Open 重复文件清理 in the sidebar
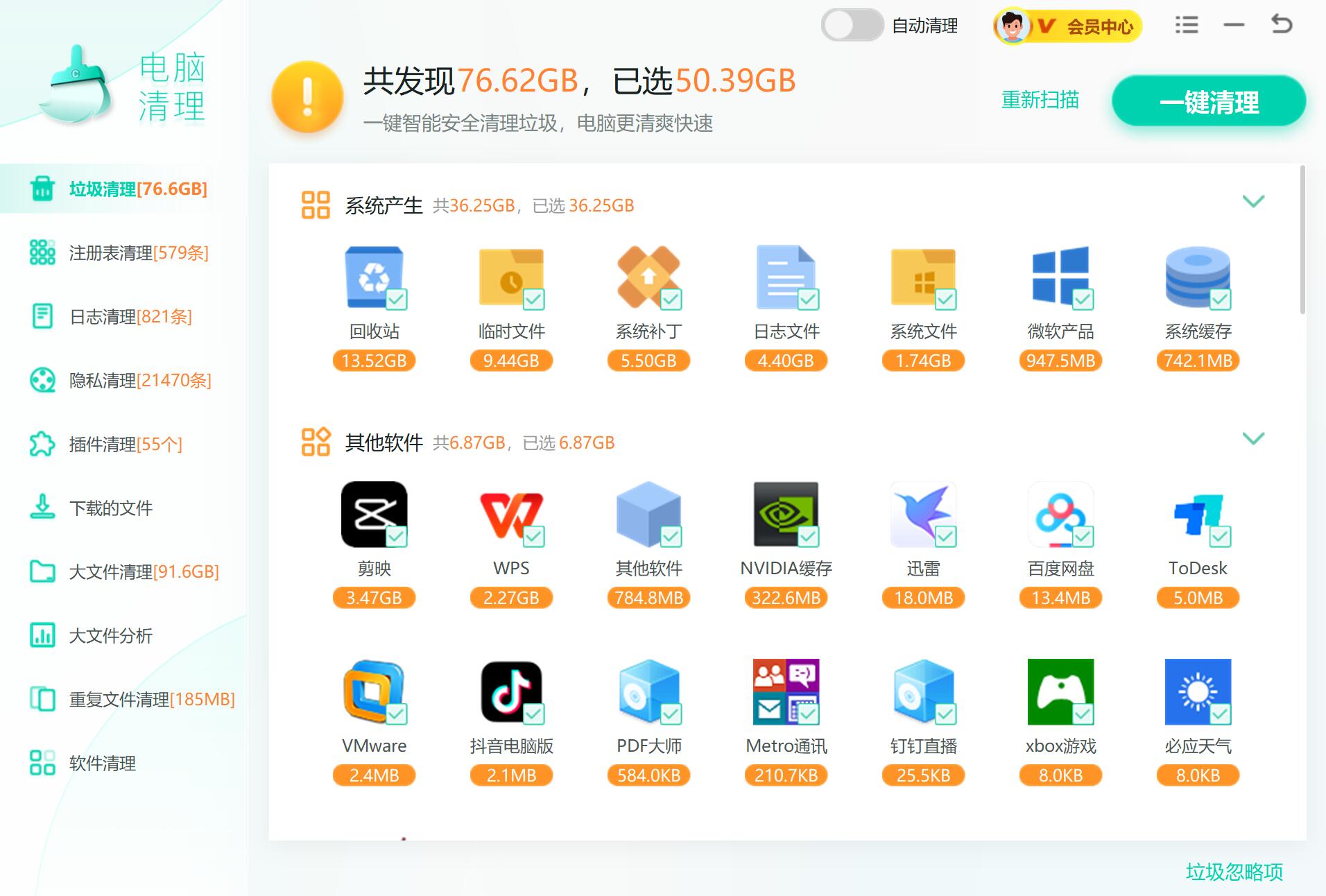The height and width of the screenshot is (896, 1326). 123,699
